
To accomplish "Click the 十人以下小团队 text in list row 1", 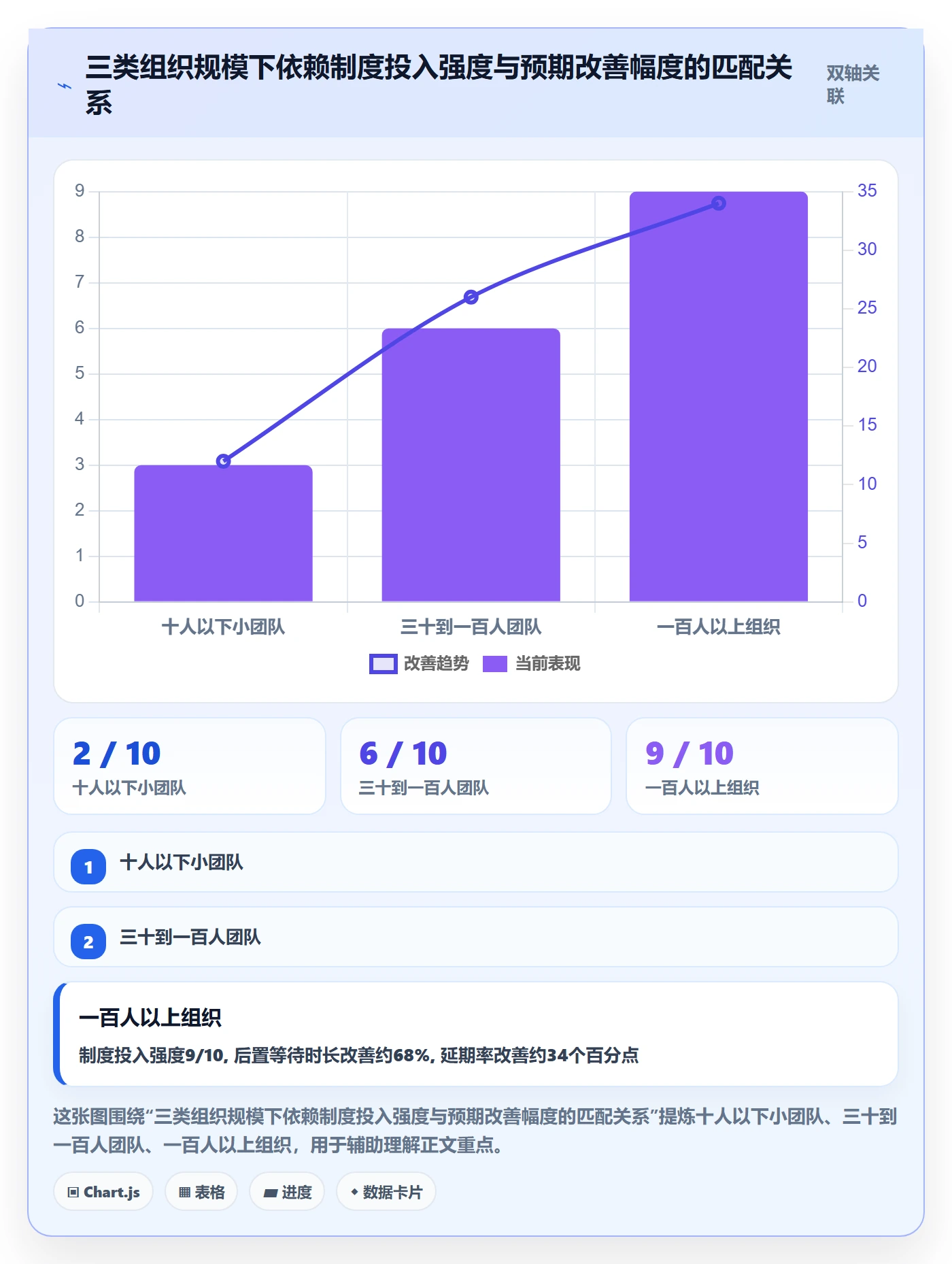I will click(x=182, y=863).
